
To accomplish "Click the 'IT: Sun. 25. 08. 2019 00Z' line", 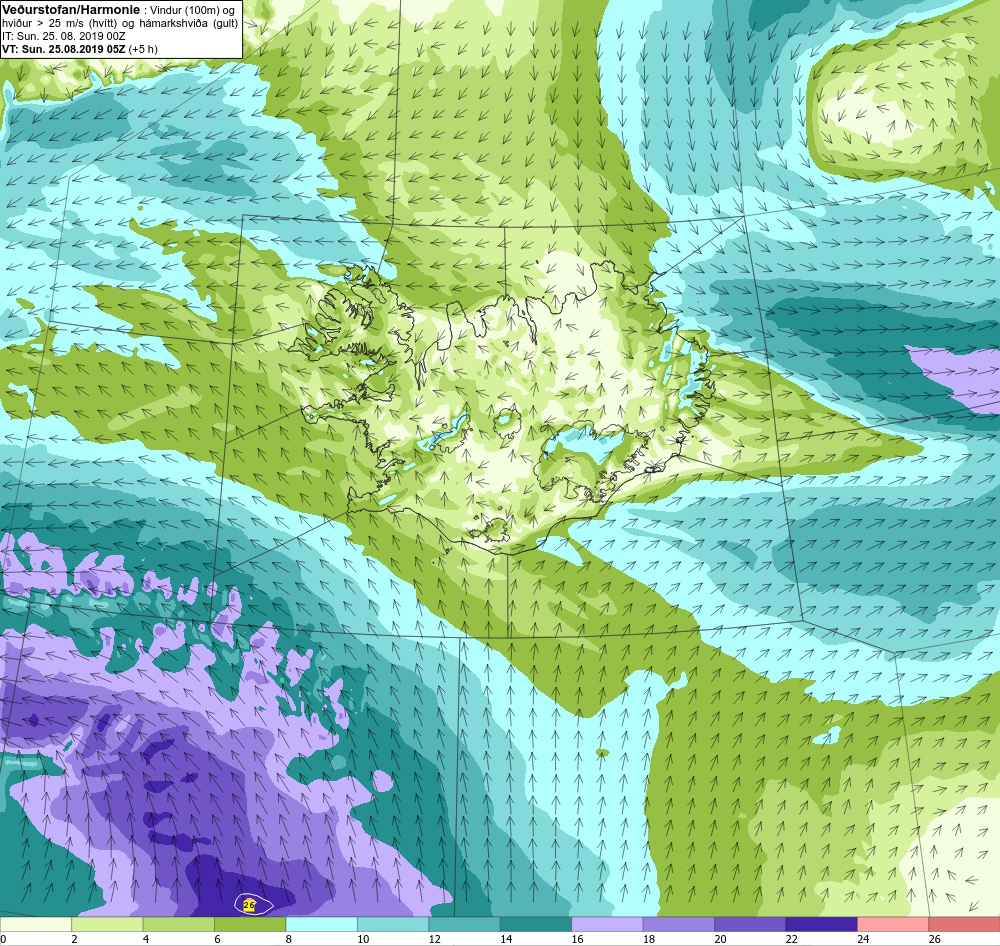I will [64, 36].
